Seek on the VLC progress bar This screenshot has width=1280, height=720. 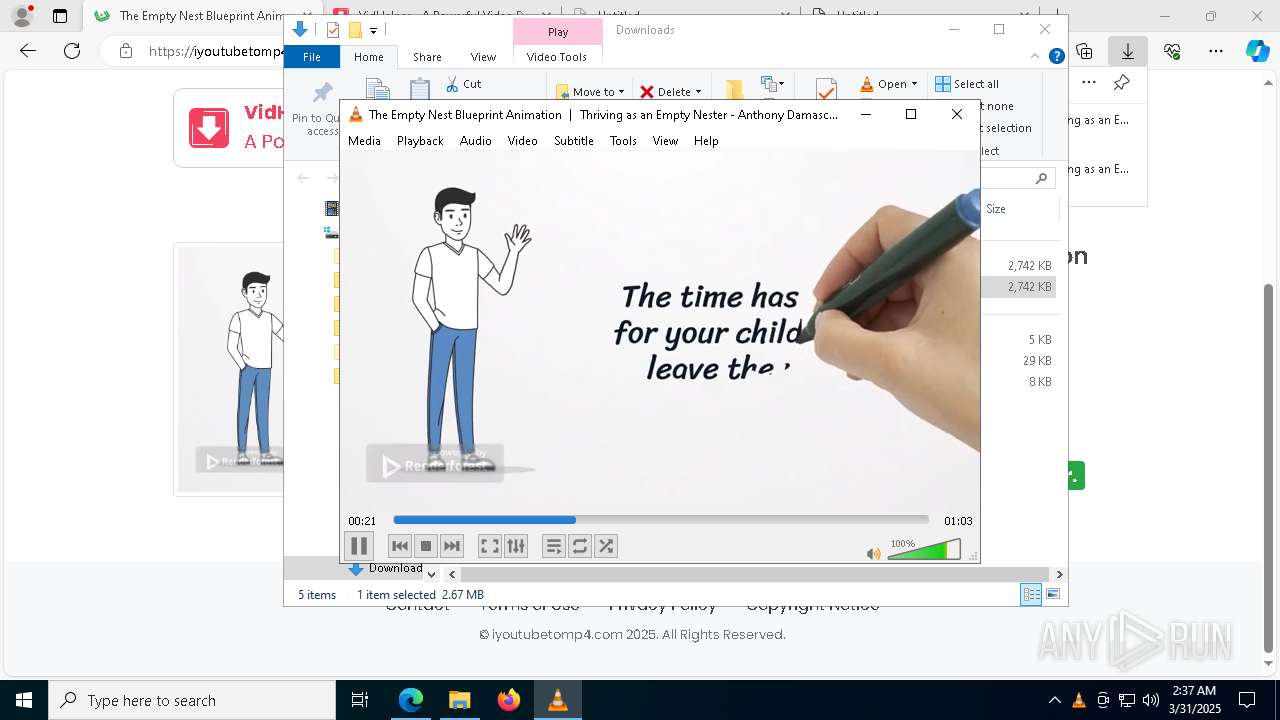pyautogui.click(x=661, y=520)
